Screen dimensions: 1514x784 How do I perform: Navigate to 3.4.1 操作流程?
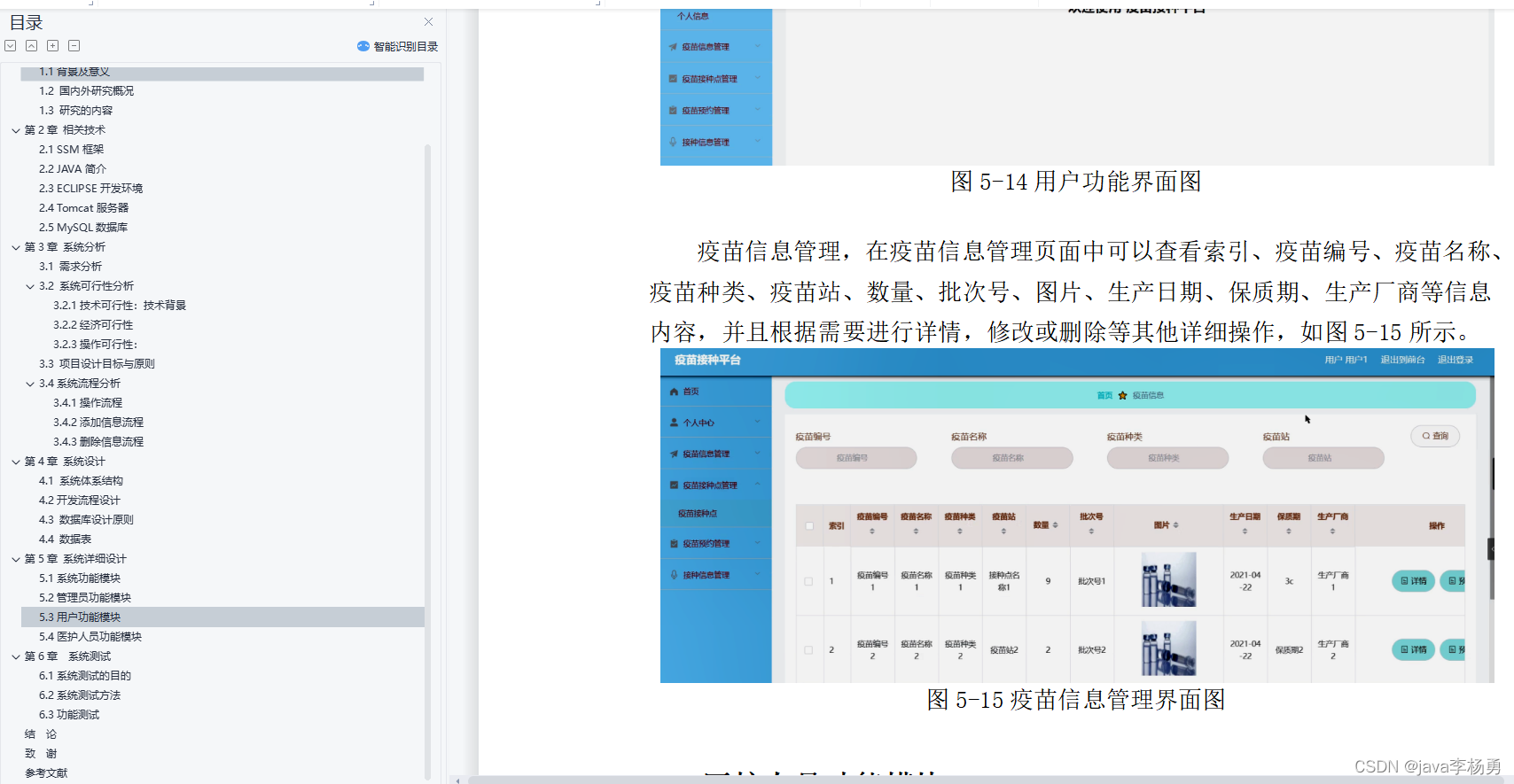(88, 403)
